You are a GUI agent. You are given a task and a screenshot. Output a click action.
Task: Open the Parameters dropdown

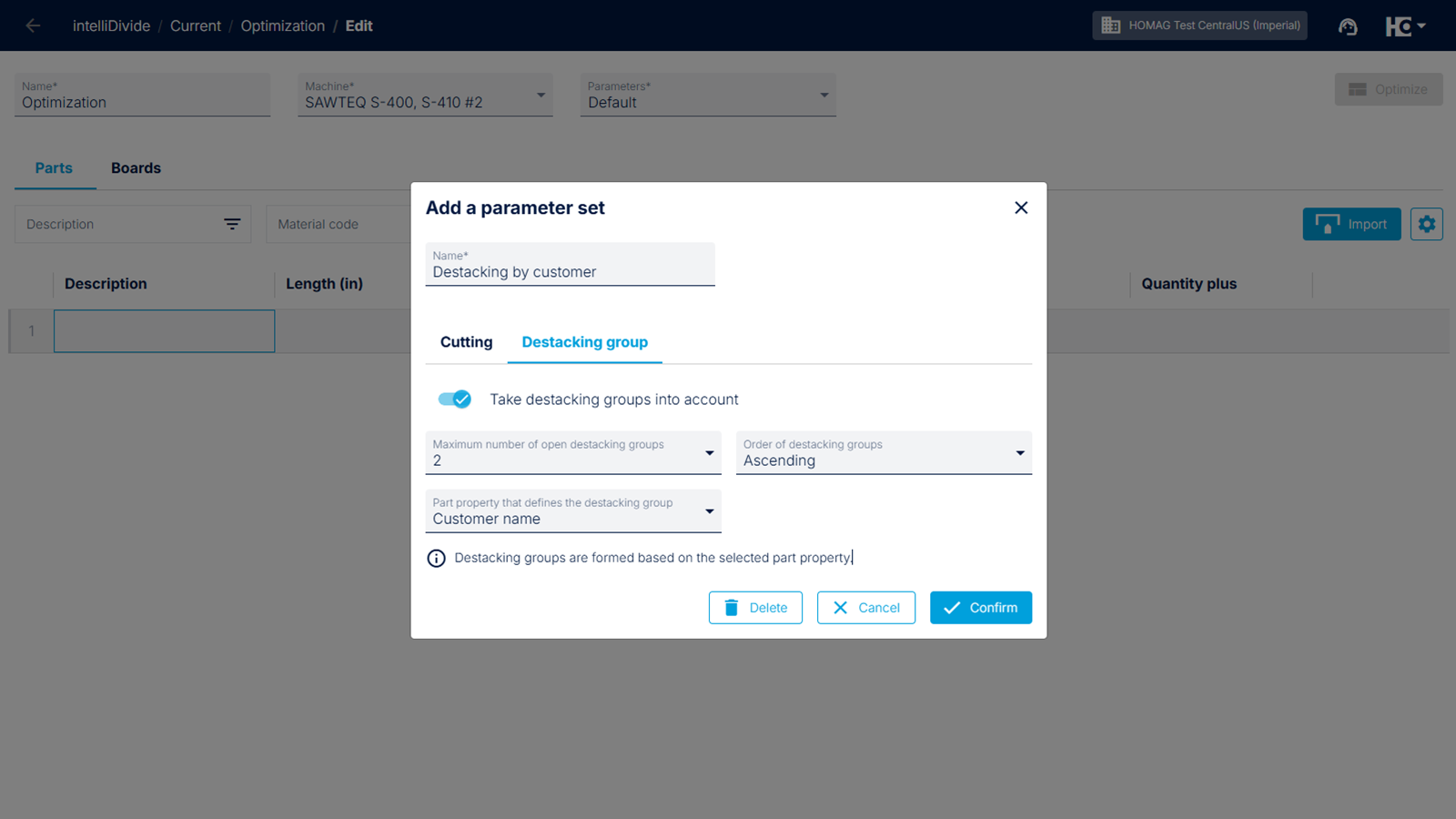(x=708, y=95)
